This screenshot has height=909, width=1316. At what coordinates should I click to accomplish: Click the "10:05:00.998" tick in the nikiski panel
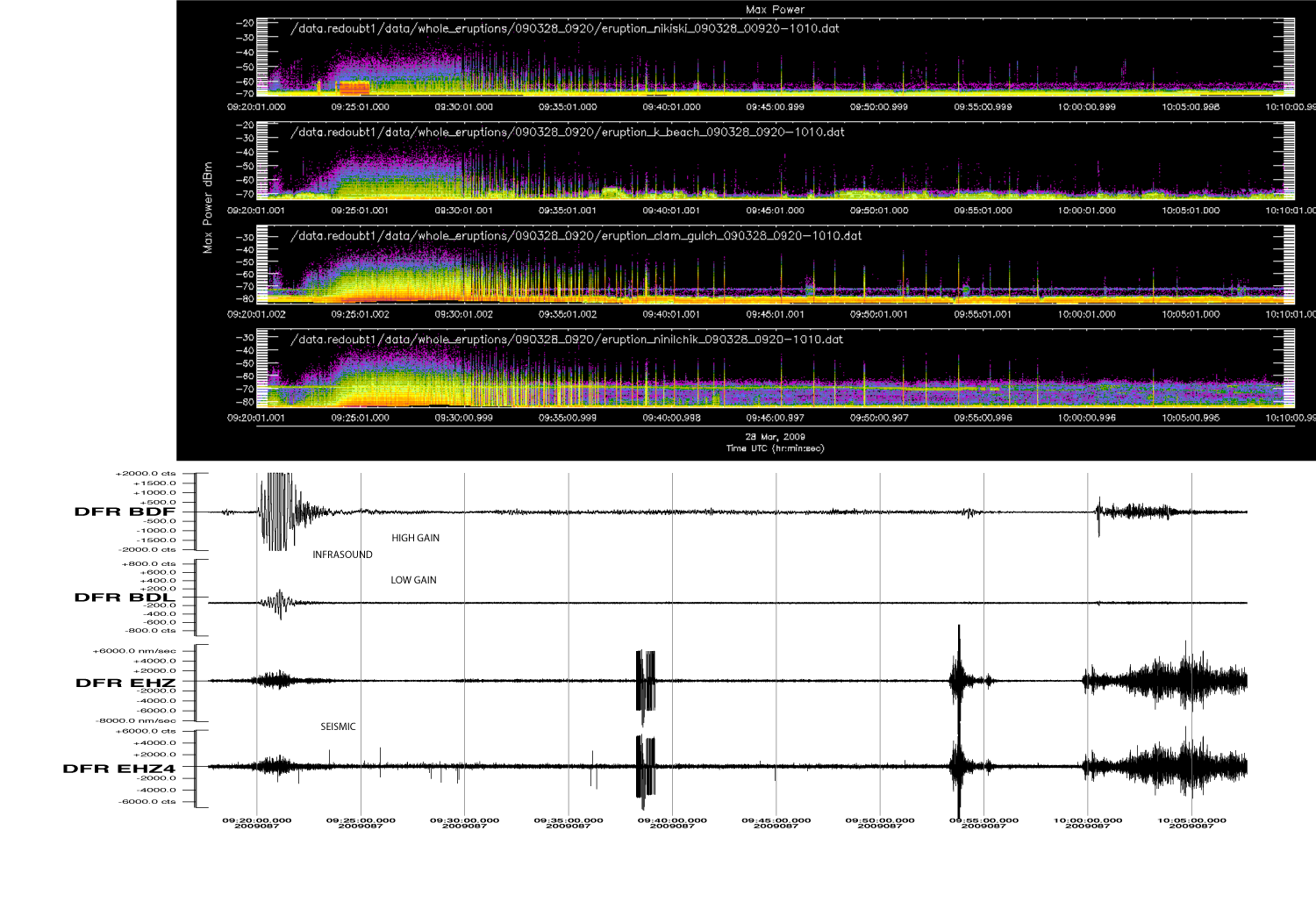(x=1191, y=107)
